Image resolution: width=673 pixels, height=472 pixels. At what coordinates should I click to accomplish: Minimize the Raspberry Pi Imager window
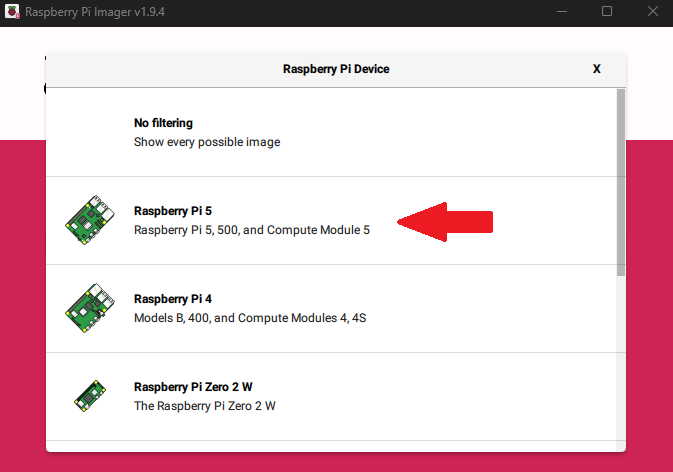pos(562,12)
